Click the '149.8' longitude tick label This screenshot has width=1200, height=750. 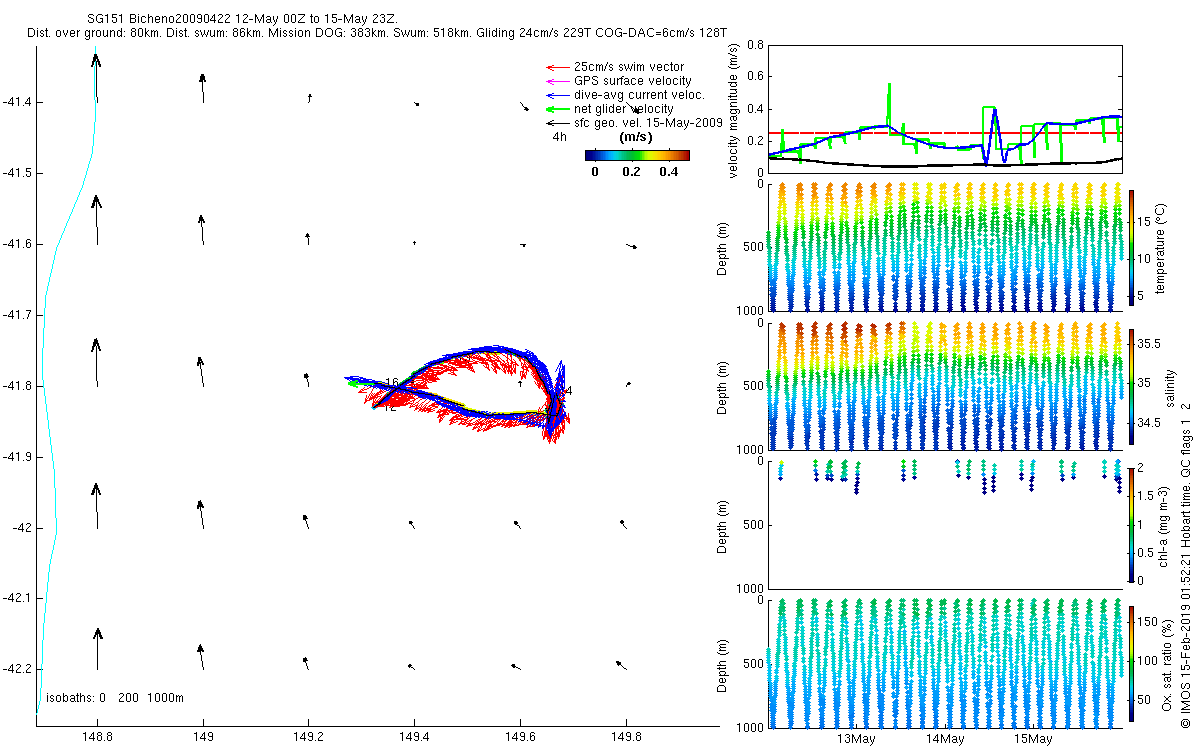click(x=626, y=736)
